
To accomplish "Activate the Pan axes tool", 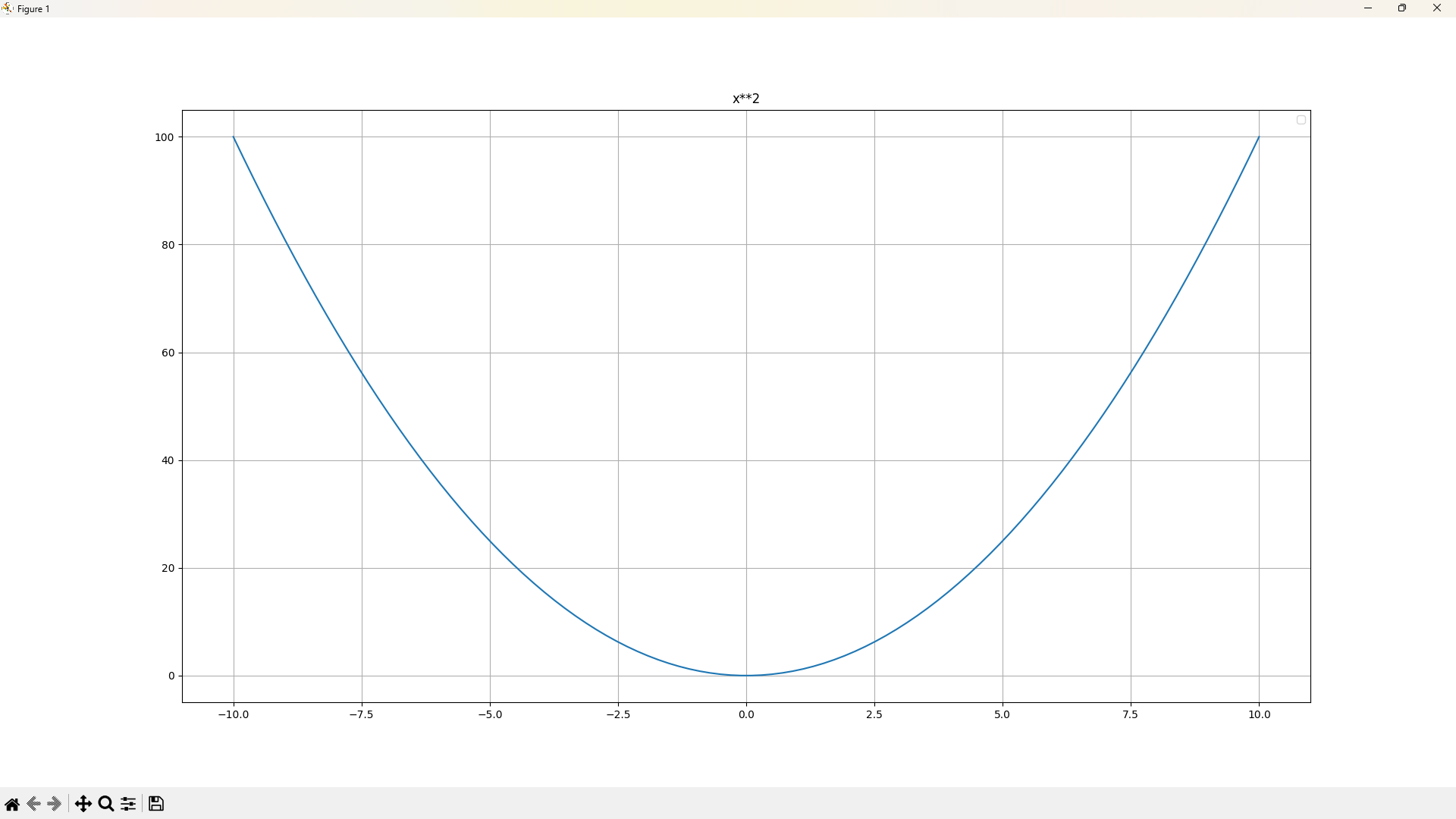I will (83, 804).
